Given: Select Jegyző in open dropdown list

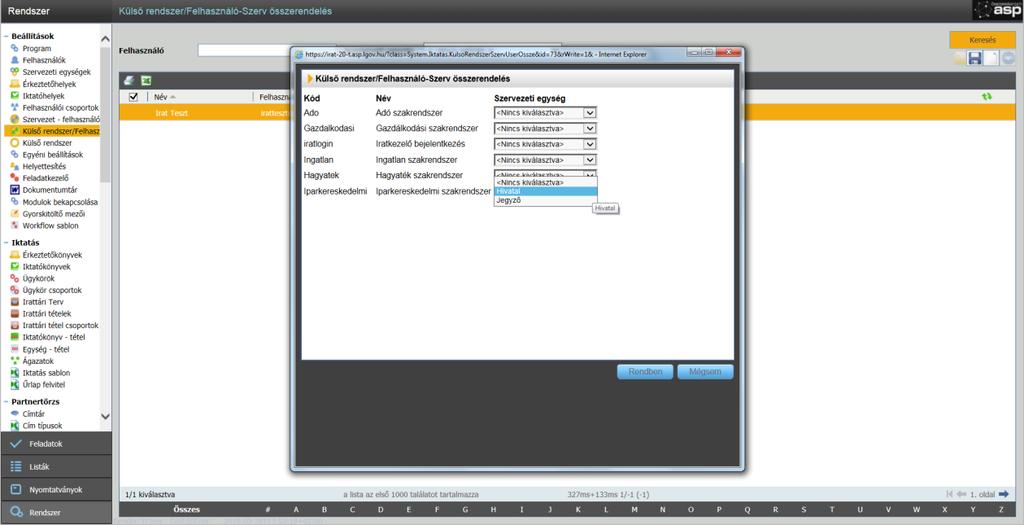Looking at the screenshot, I should [545, 200].
